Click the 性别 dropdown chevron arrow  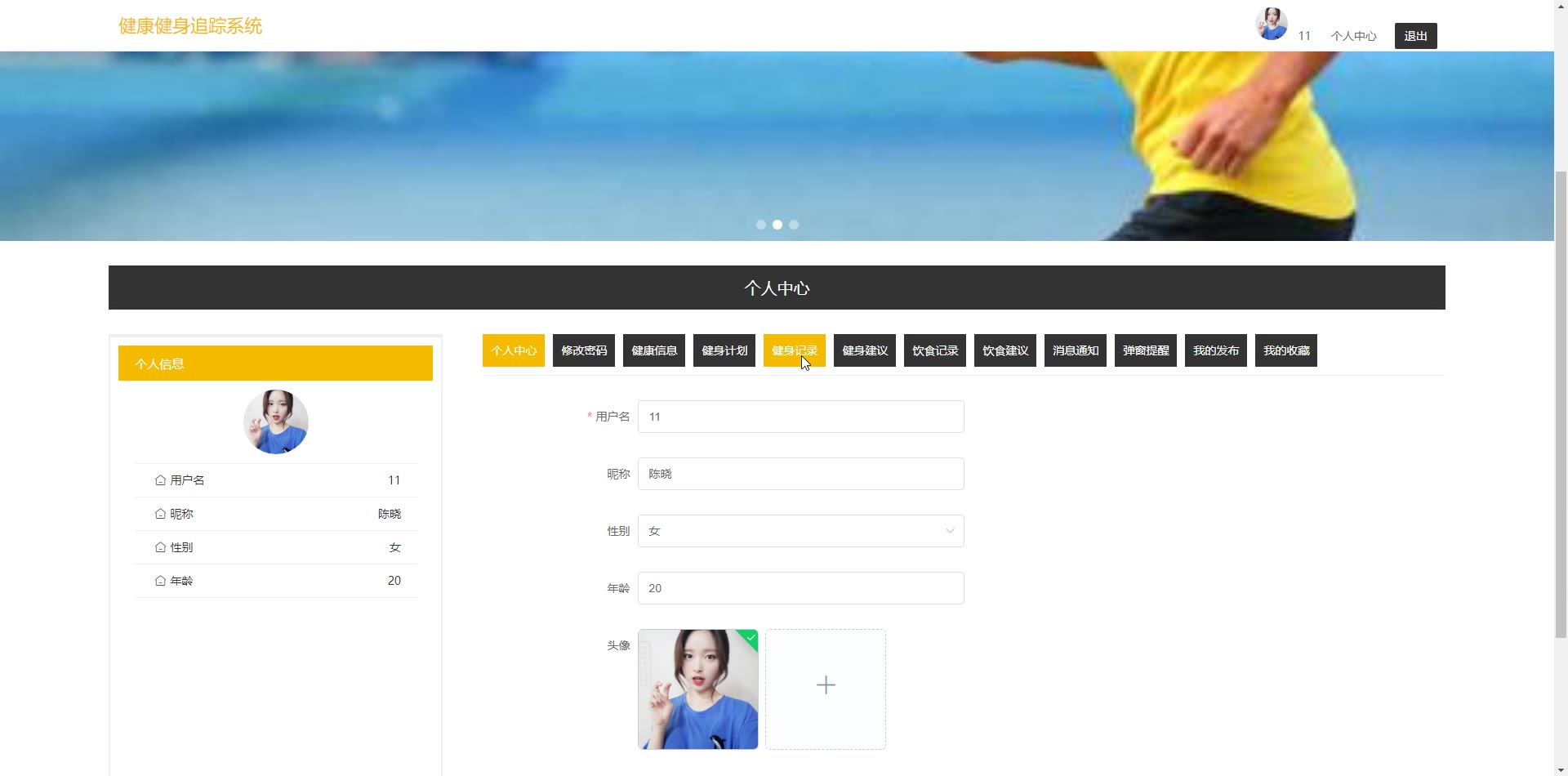tap(950, 531)
